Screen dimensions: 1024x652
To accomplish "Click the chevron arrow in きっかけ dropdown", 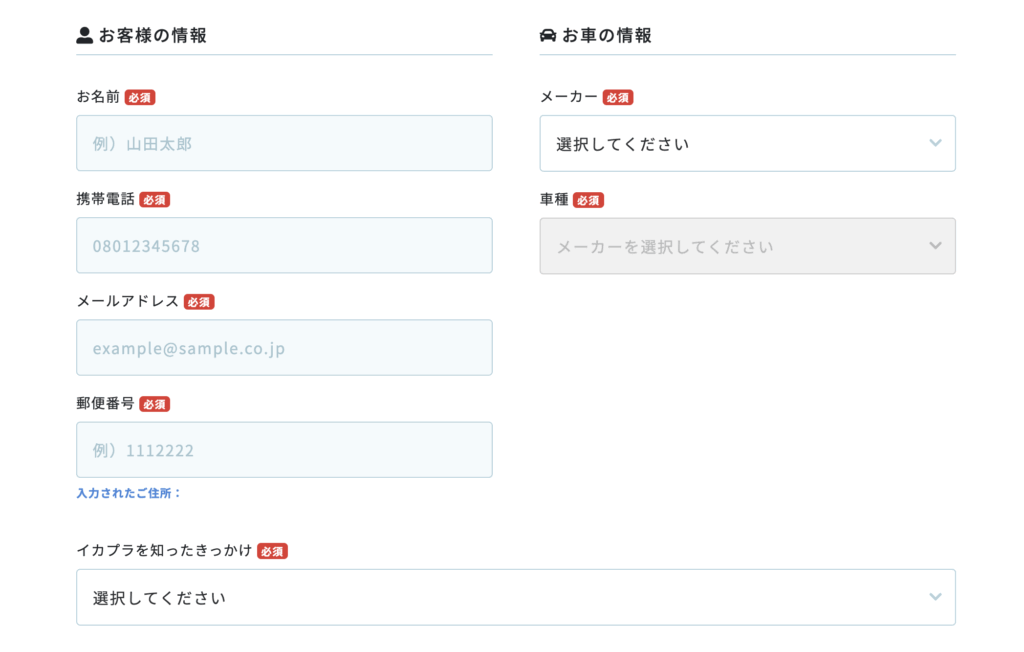I will [935, 597].
